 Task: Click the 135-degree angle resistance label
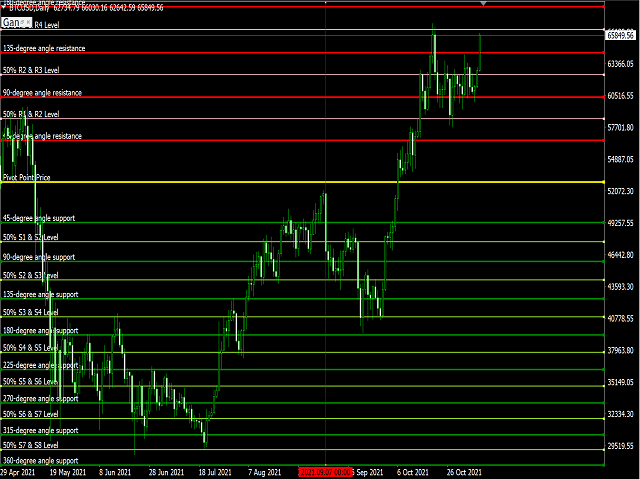point(58,48)
